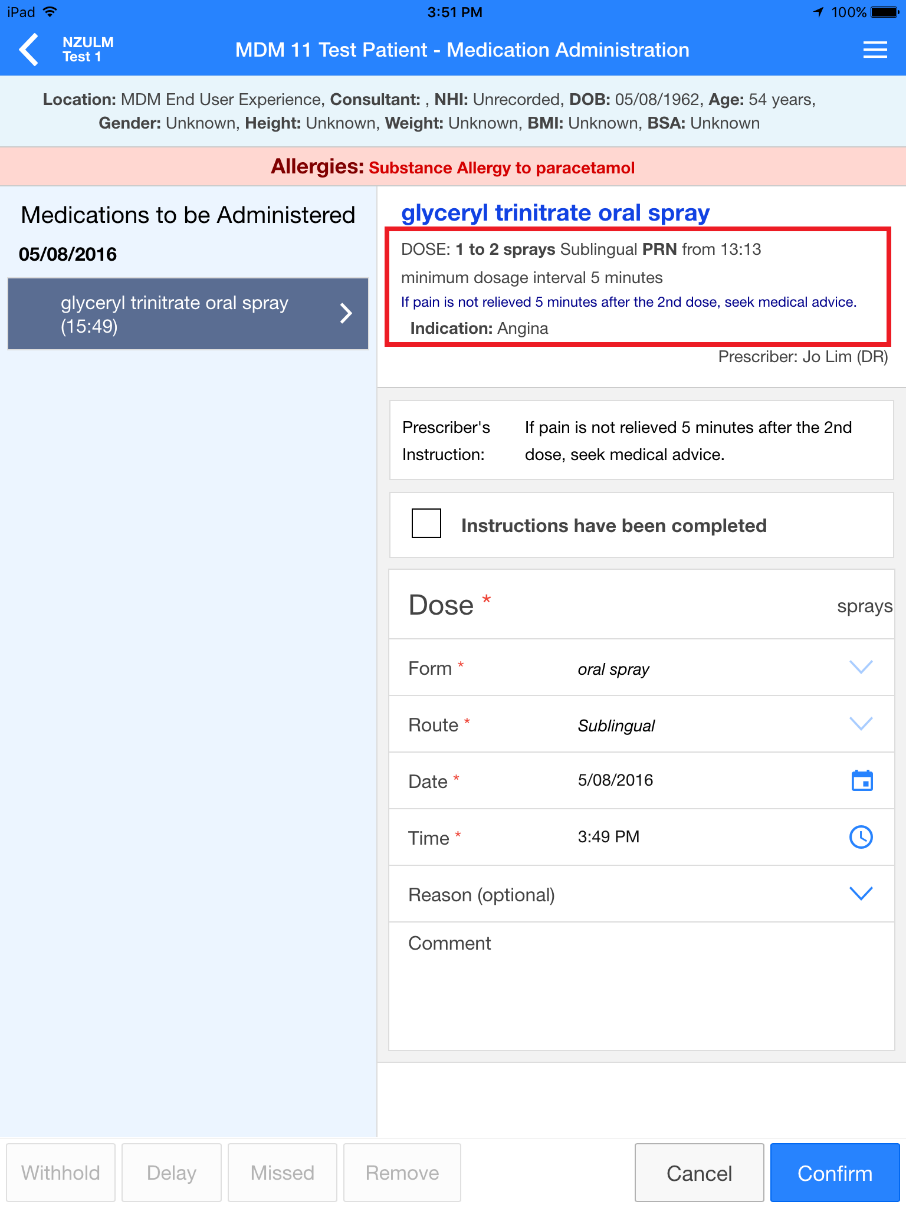Tap the back navigation arrow
Viewport: 906px width, 1208px height.
[26, 48]
